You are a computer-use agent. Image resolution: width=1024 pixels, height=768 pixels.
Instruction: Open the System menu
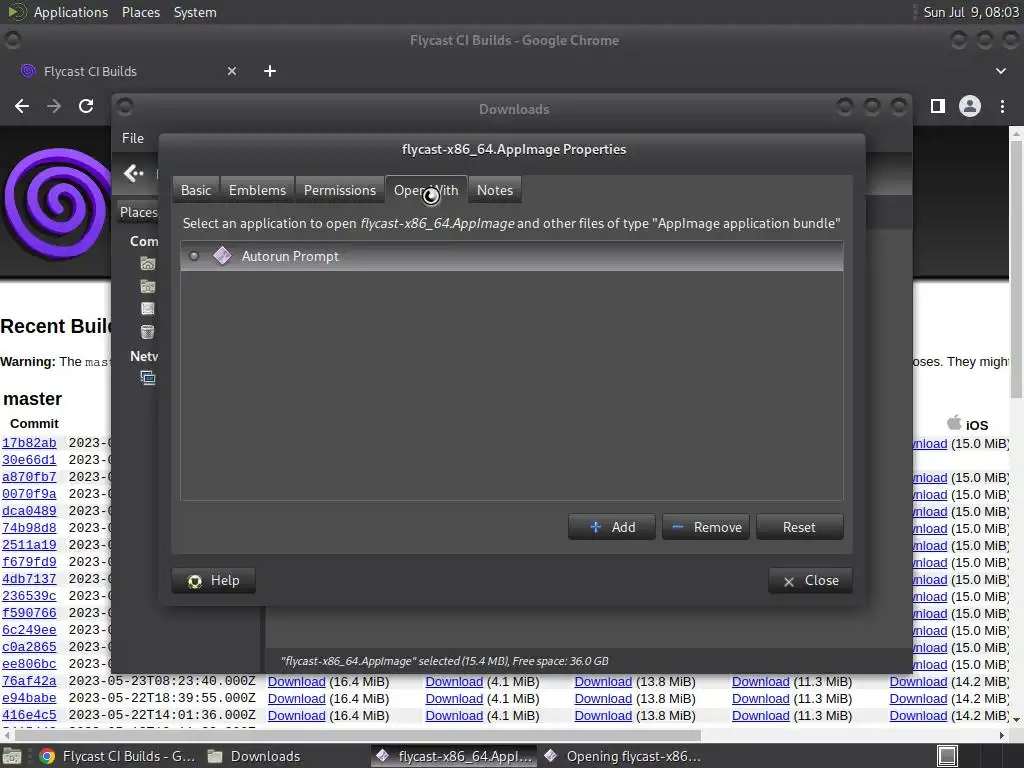point(195,12)
